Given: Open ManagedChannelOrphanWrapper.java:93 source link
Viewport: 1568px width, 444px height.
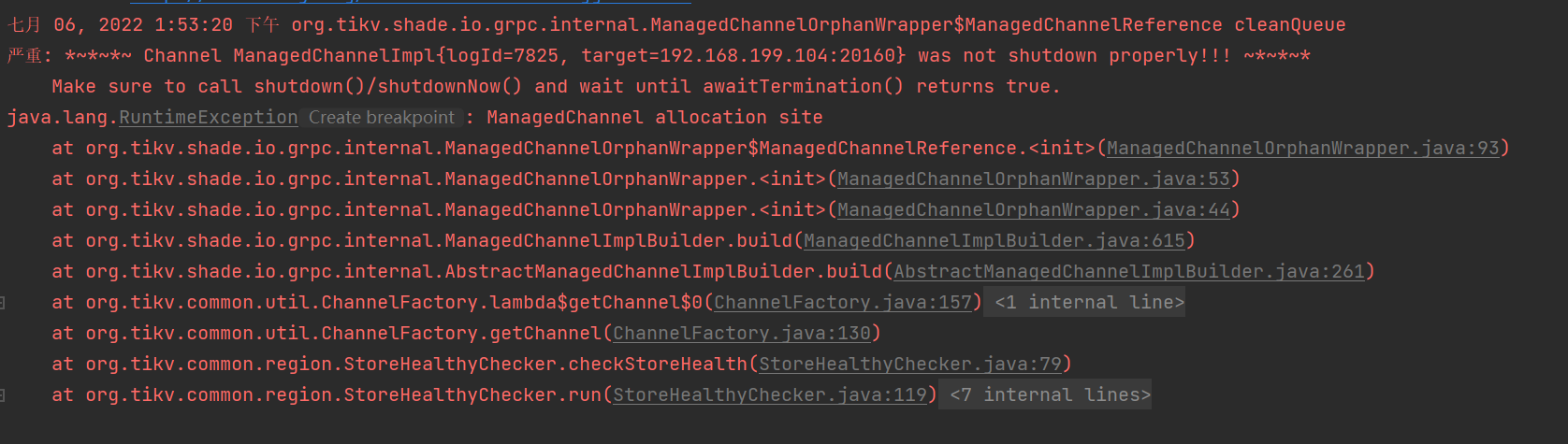Looking at the screenshot, I should tap(1302, 149).
